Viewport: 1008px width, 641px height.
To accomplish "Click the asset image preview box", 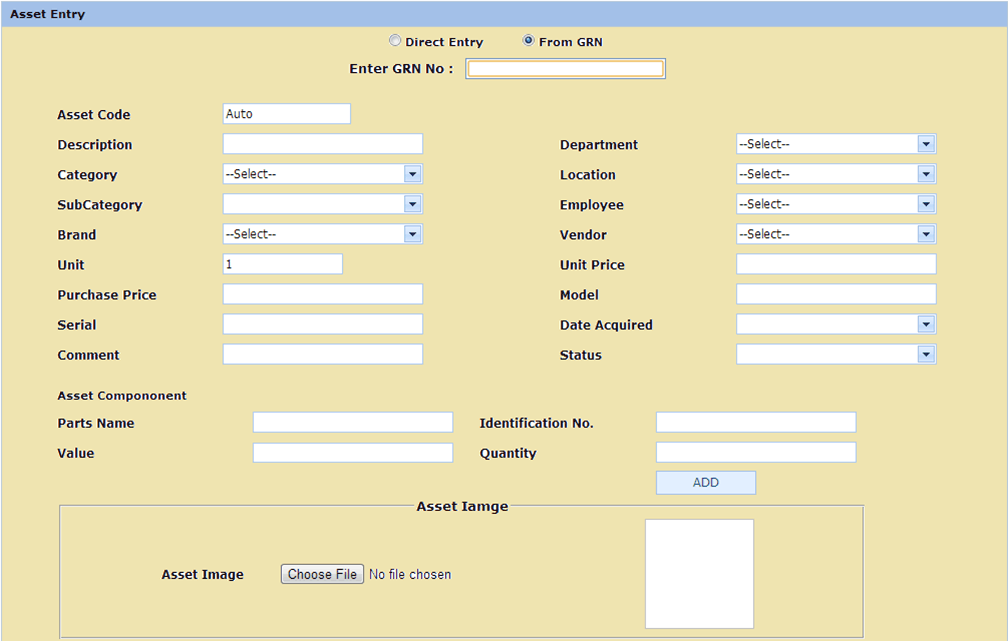I will pos(699,573).
